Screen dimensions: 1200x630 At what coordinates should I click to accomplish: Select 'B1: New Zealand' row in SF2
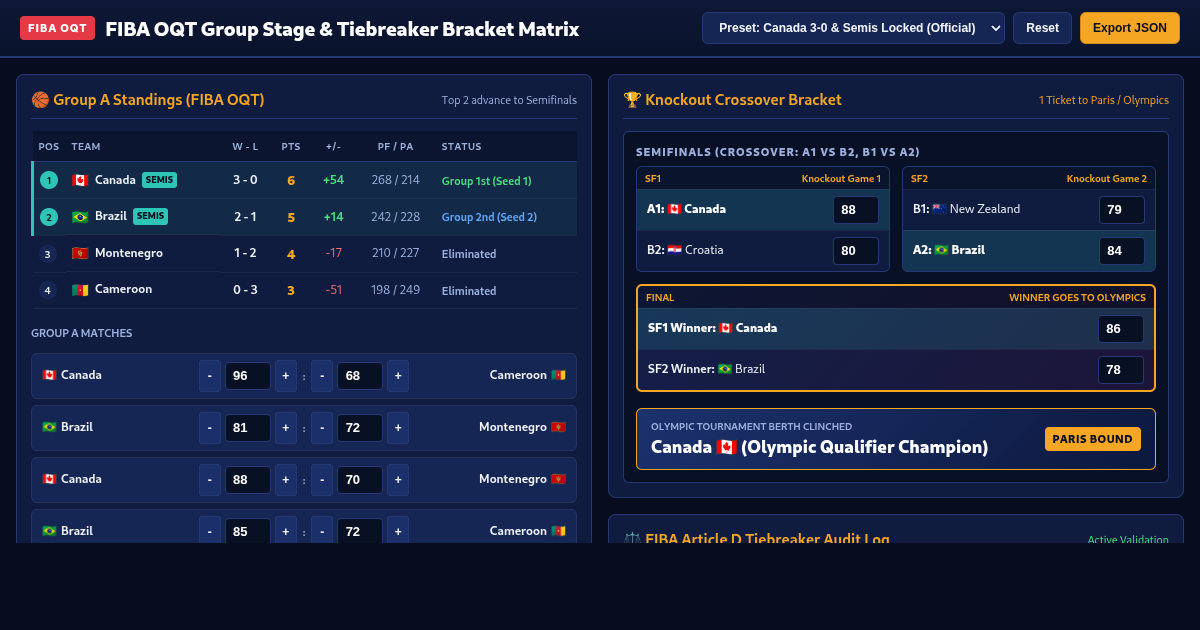click(1029, 210)
